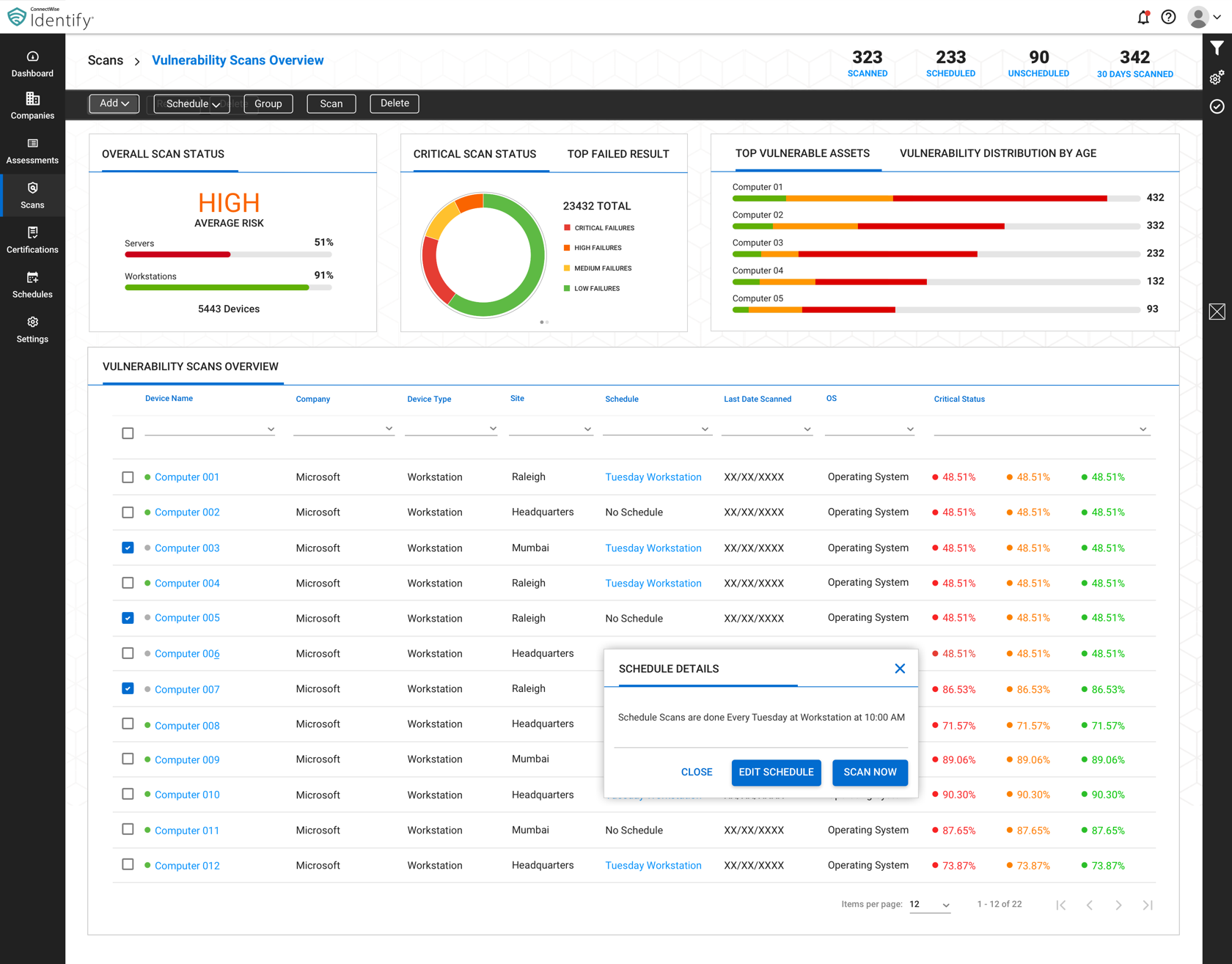Open the user menu chevron
This screenshot has width=1232, height=964.
pyautogui.click(x=1217, y=18)
